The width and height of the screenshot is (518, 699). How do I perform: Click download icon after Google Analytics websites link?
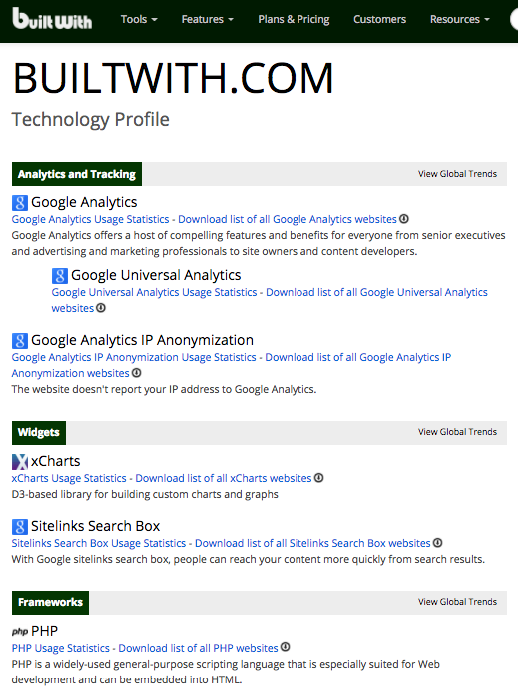coord(404,219)
